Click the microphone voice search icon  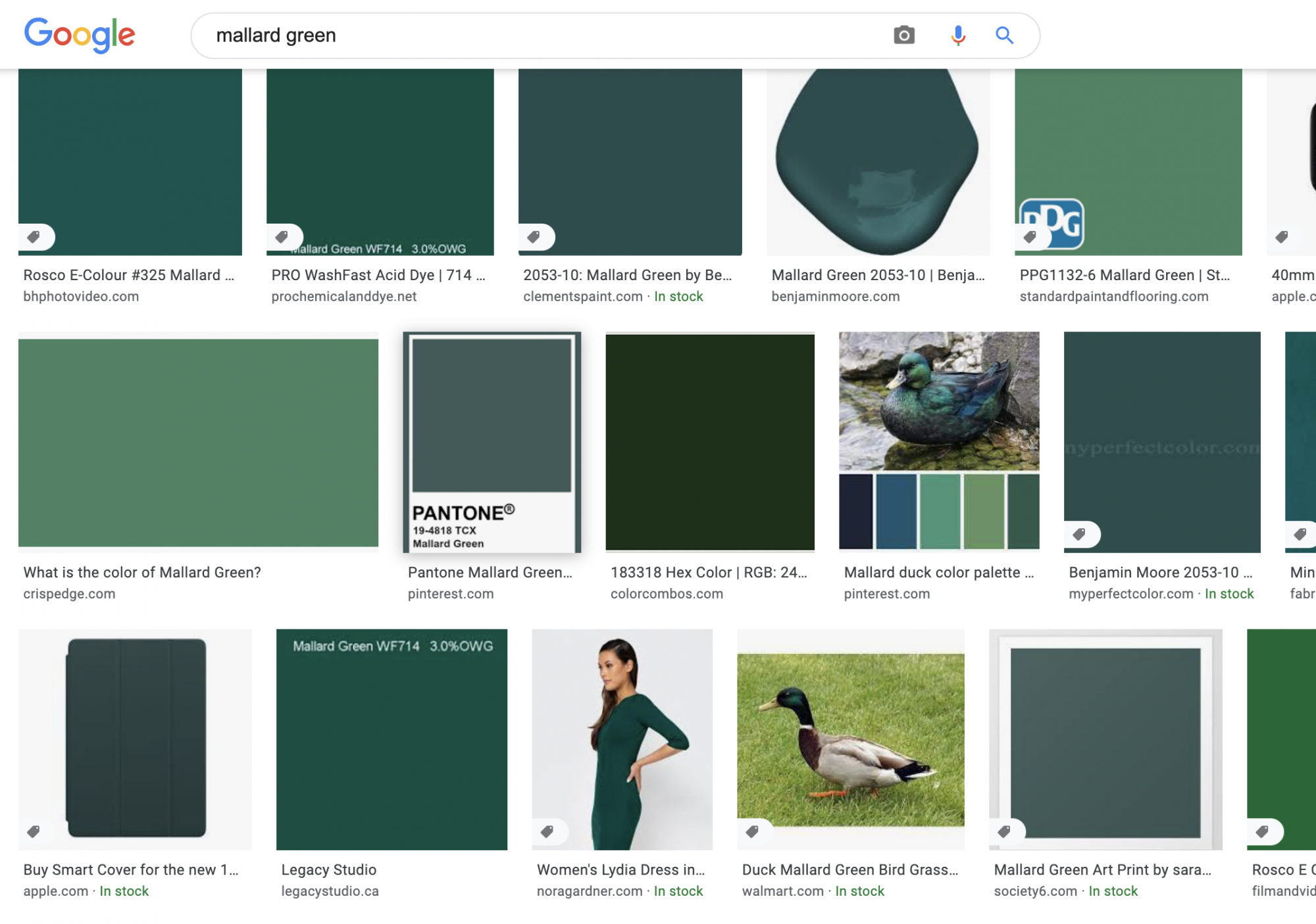pyautogui.click(x=958, y=35)
